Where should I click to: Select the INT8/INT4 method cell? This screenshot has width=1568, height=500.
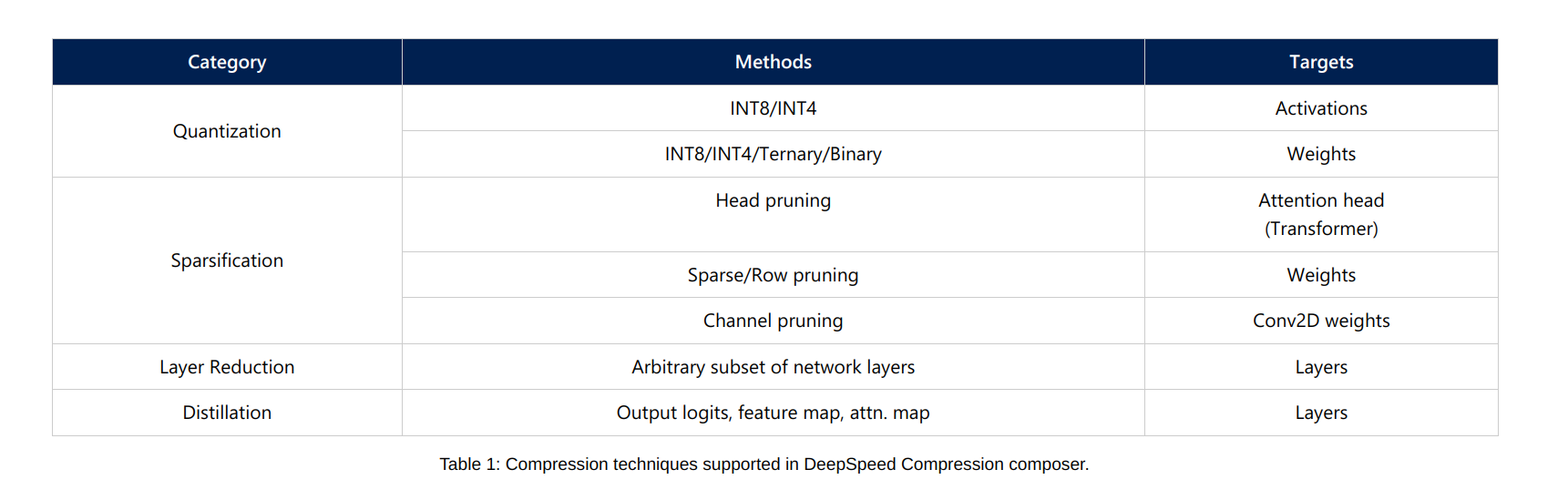tap(773, 108)
